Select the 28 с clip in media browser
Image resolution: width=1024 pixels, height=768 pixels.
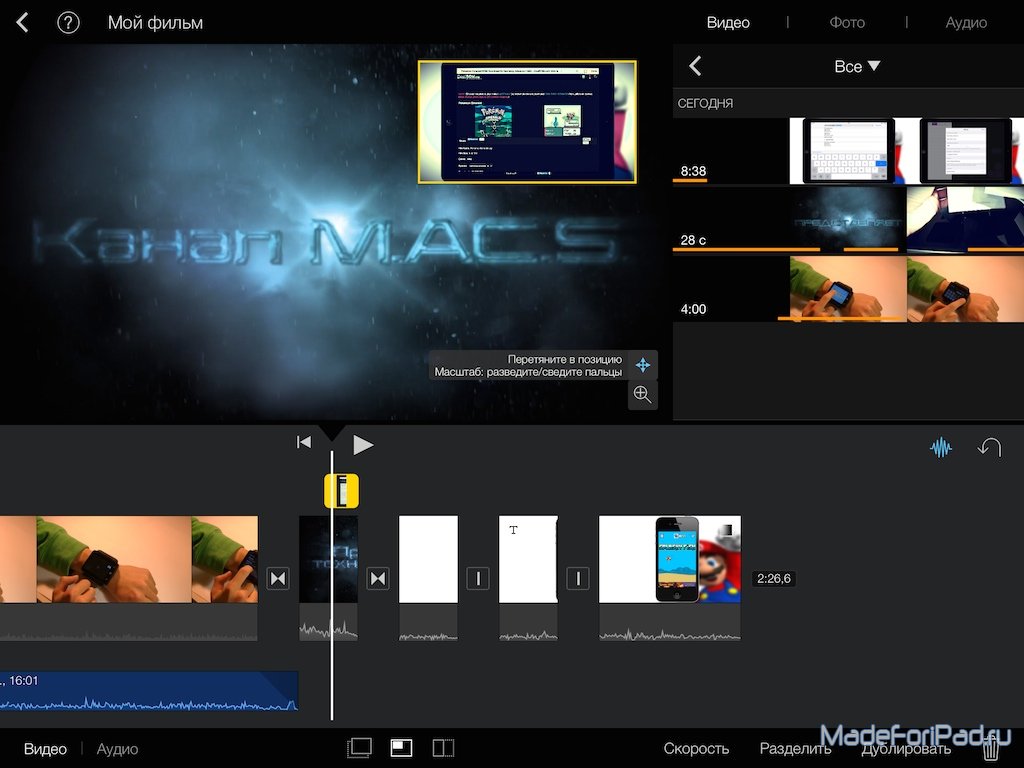coord(848,220)
